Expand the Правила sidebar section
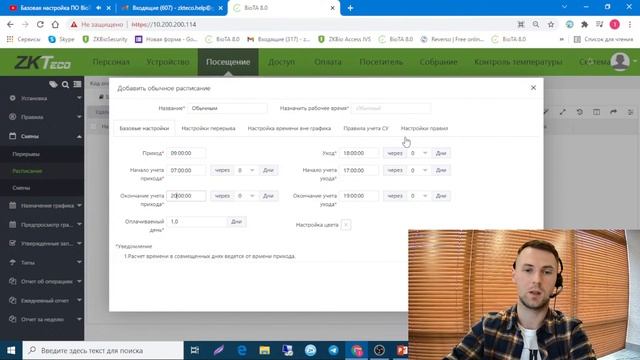The image size is (640, 360). point(42,117)
